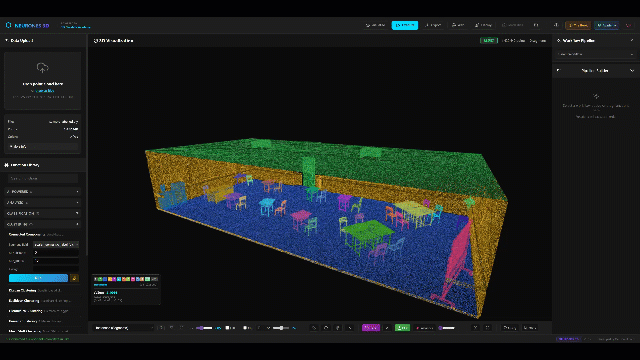This screenshot has height=360, width=640.
Task: Click the purple slider in the bottom toolbar
Action: tap(204, 328)
